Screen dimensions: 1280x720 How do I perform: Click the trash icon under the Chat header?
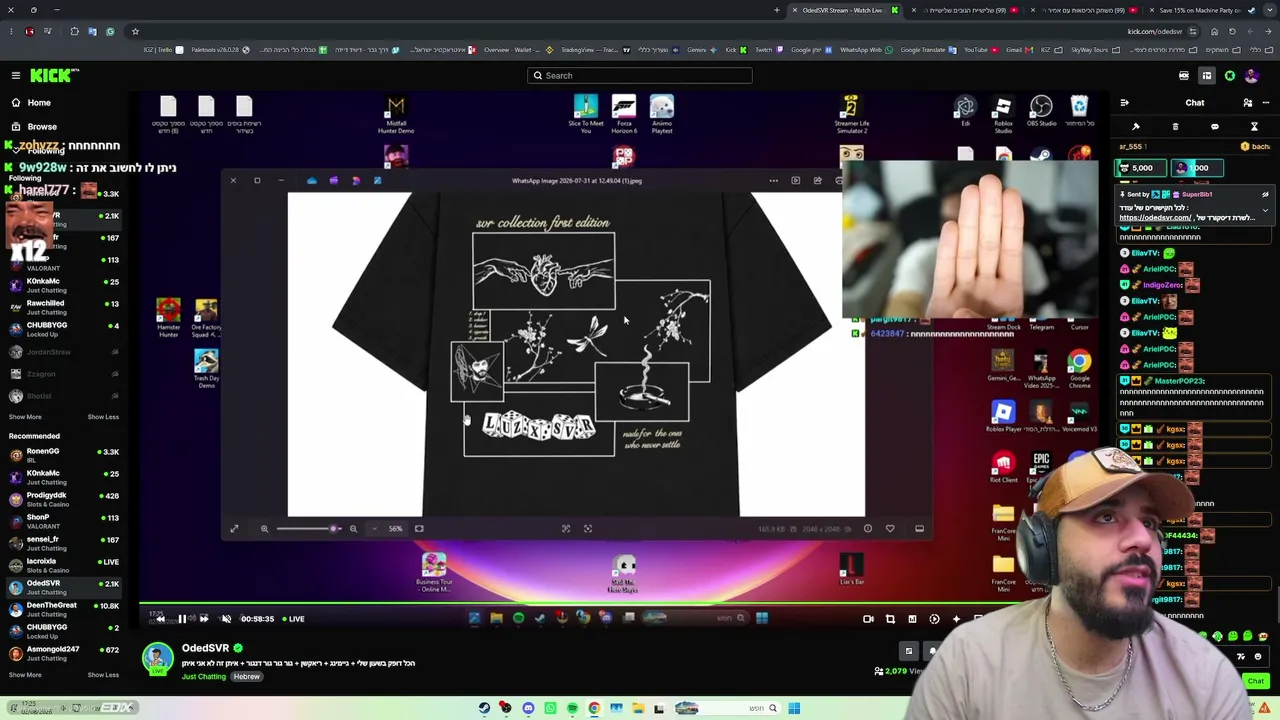[1175, 127]
